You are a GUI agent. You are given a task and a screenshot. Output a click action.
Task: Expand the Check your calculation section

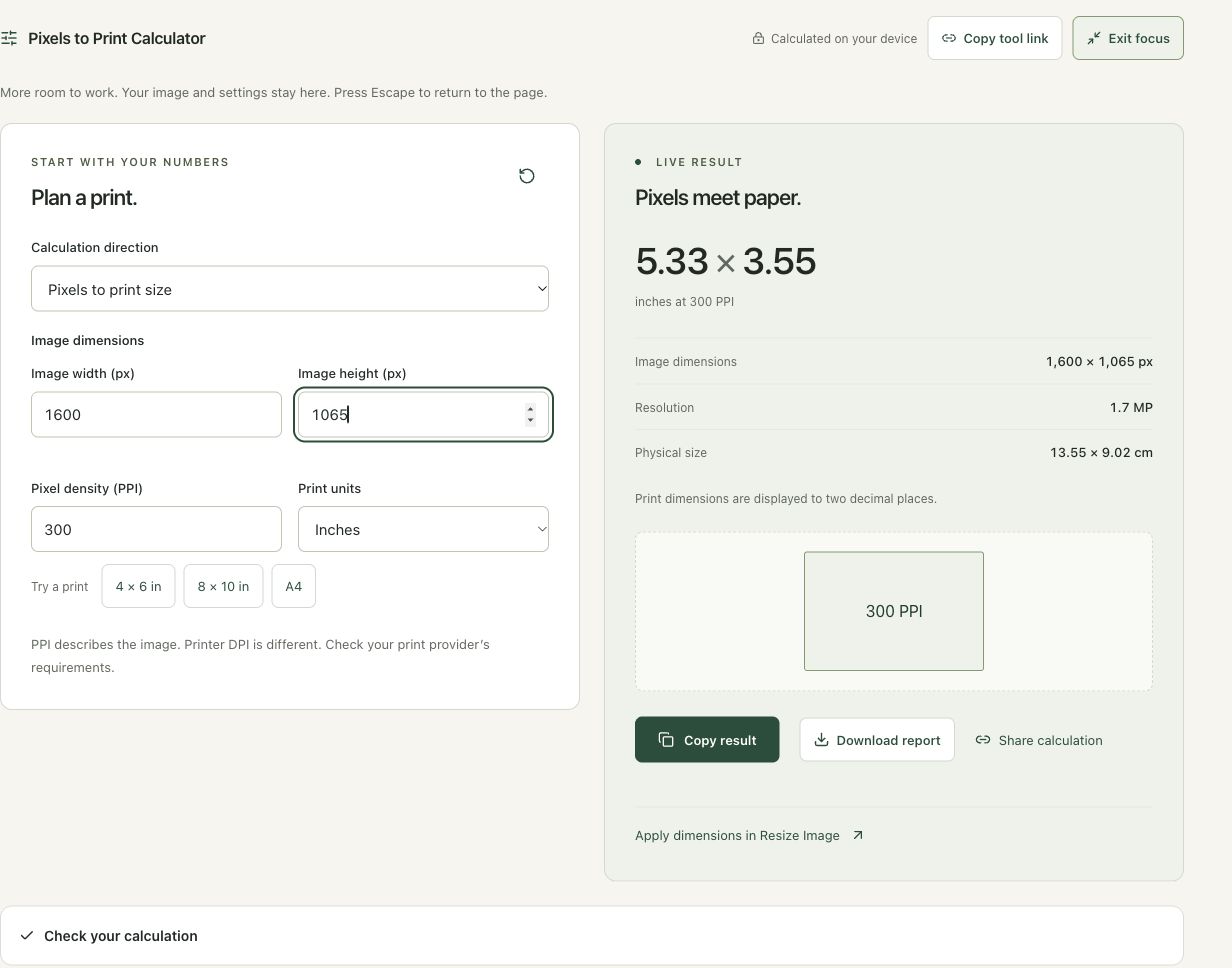coord(592,936)
